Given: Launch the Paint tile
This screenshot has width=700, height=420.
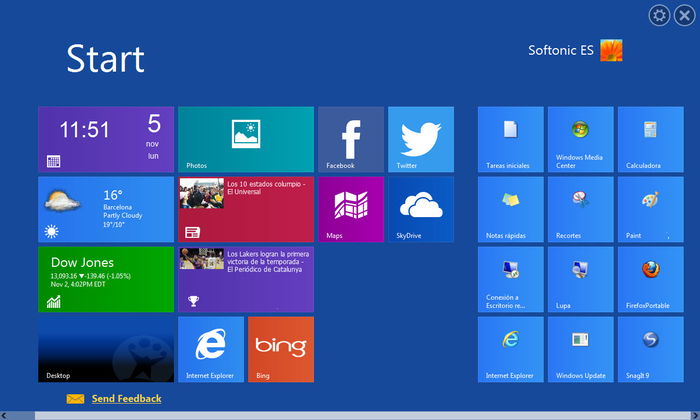Looking at the screenshot, I should (x=650, y=209).
